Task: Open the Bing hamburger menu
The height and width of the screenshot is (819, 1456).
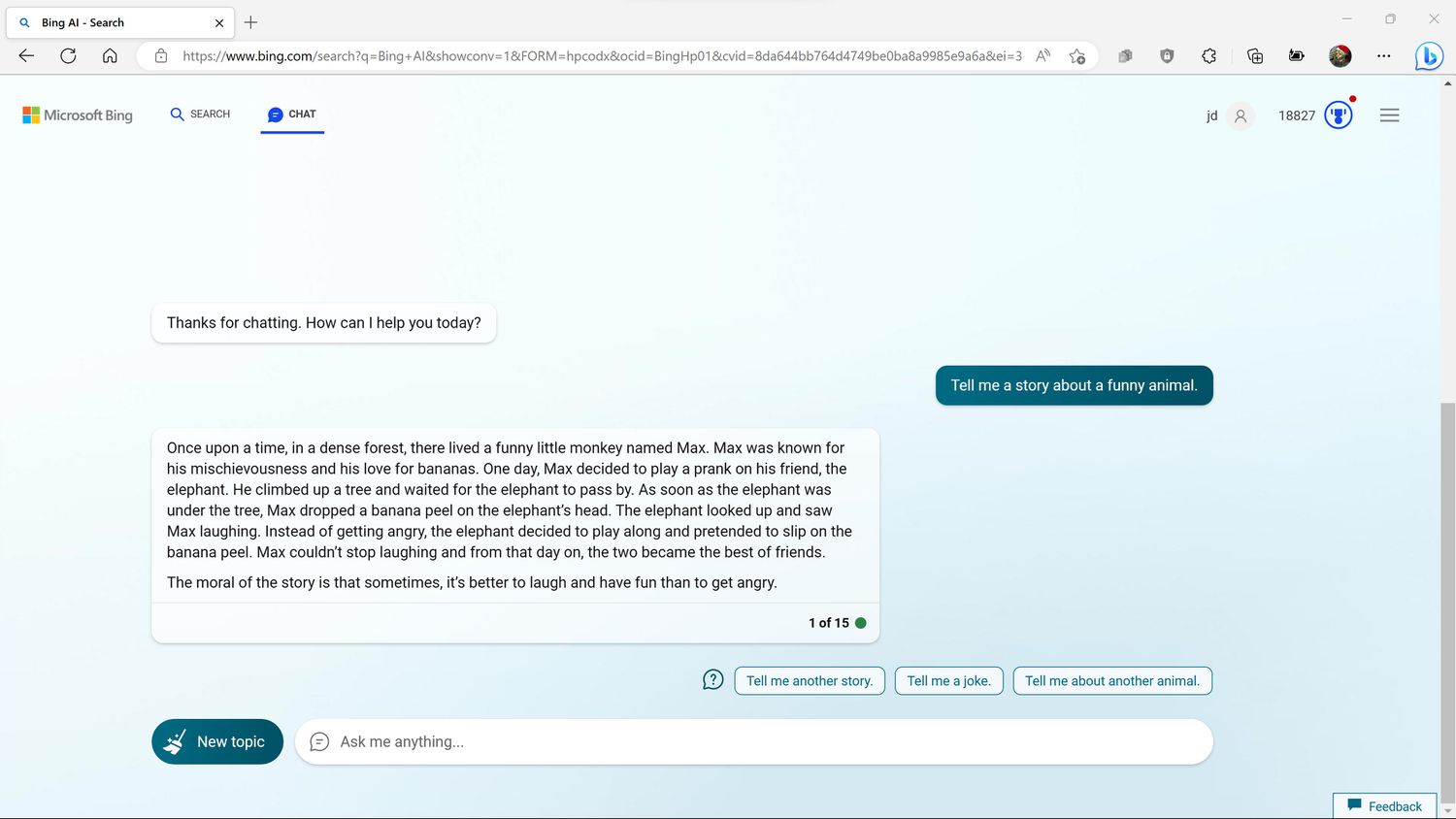Action: (x=1389, y=115)
